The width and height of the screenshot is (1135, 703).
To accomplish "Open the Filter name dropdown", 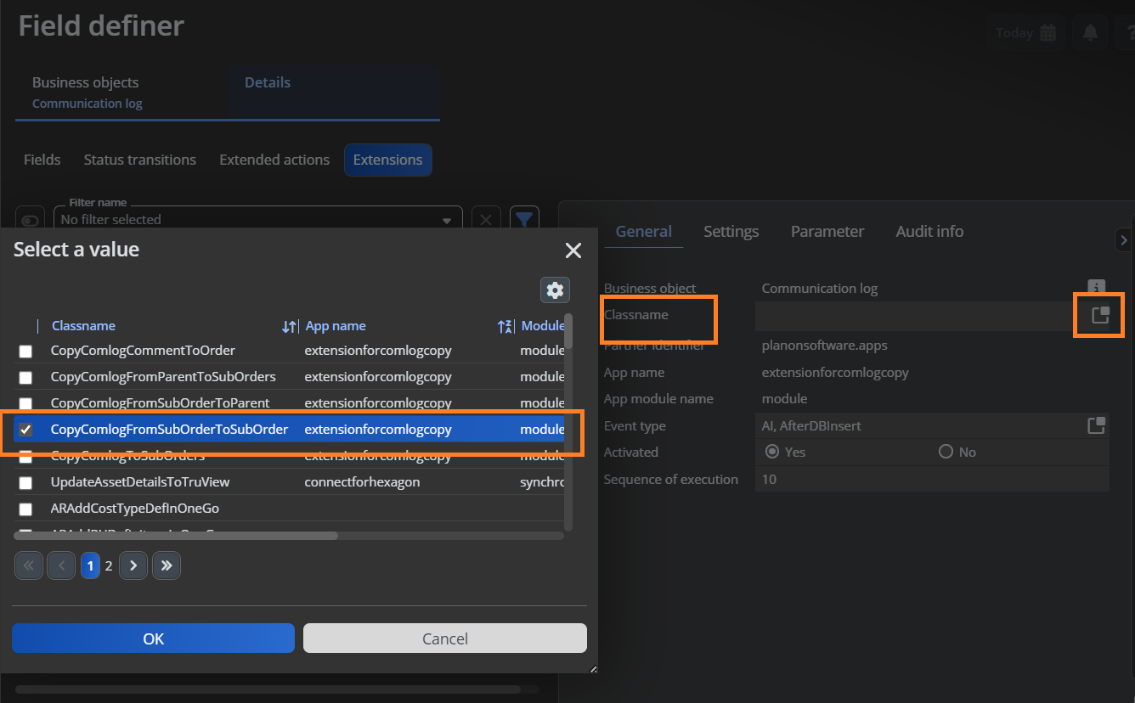I will click(x=447, y=220).
